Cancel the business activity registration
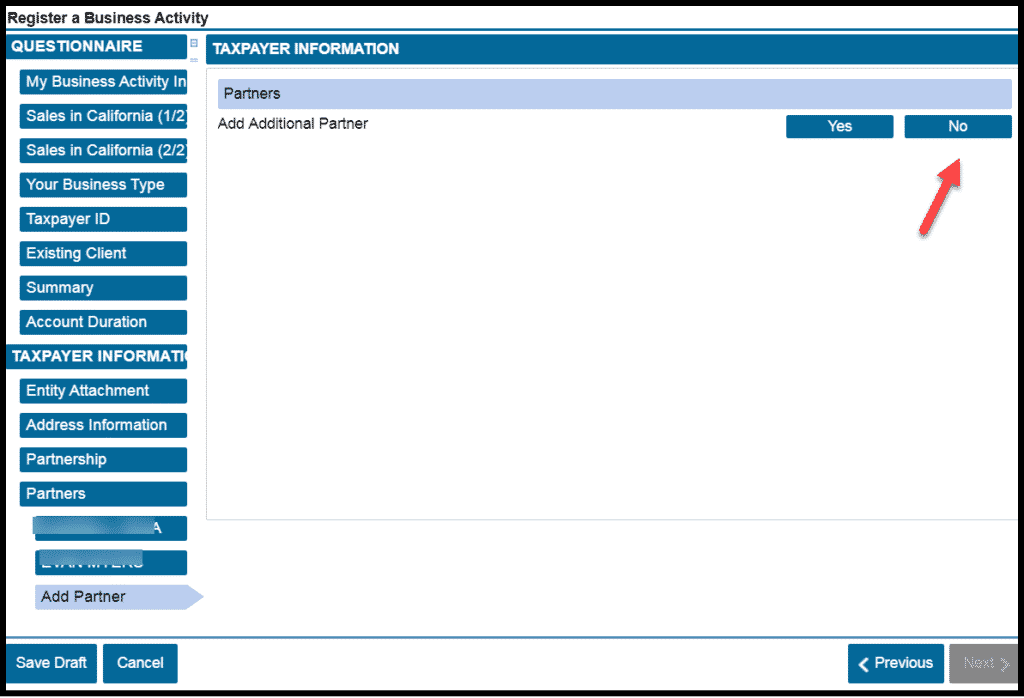Viewport: 1024px width, 698px height. tap(140, 663)
